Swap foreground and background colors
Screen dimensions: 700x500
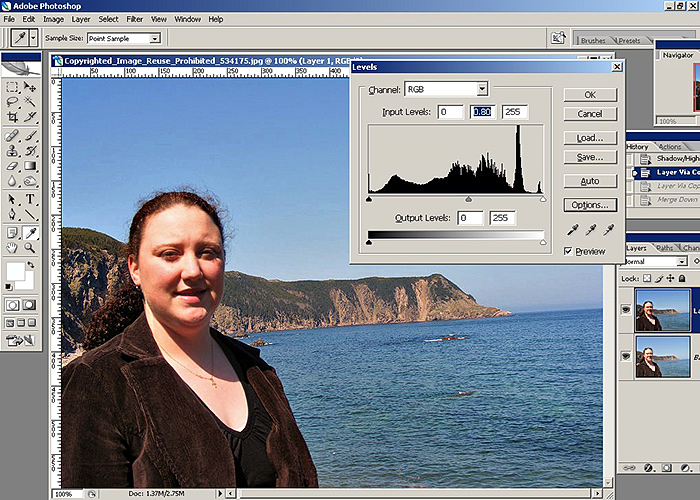[30, 265]
